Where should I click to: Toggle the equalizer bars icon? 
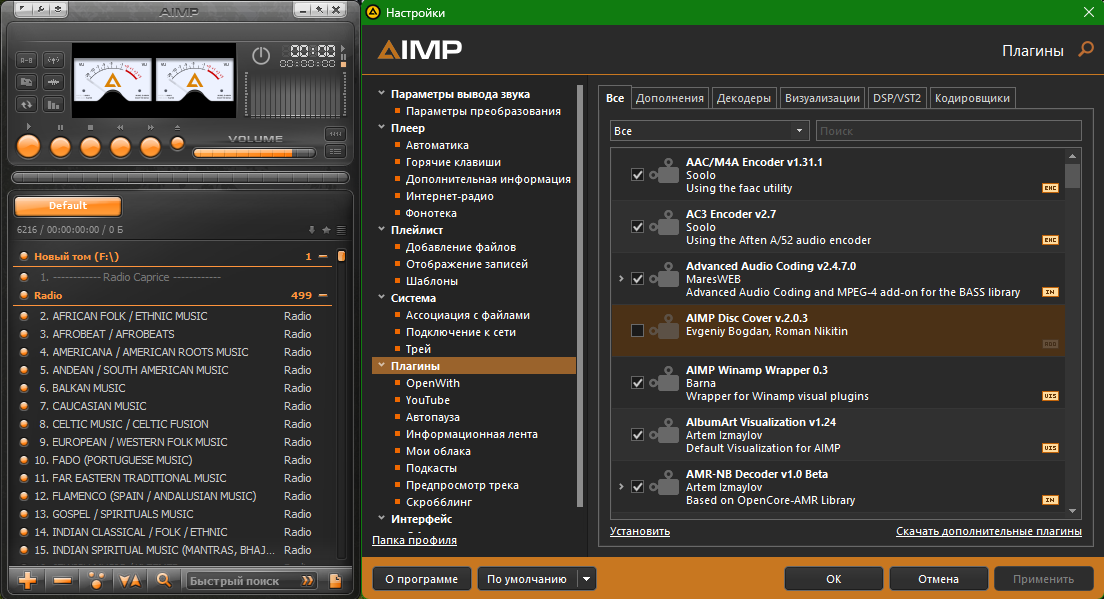point(53,105)
